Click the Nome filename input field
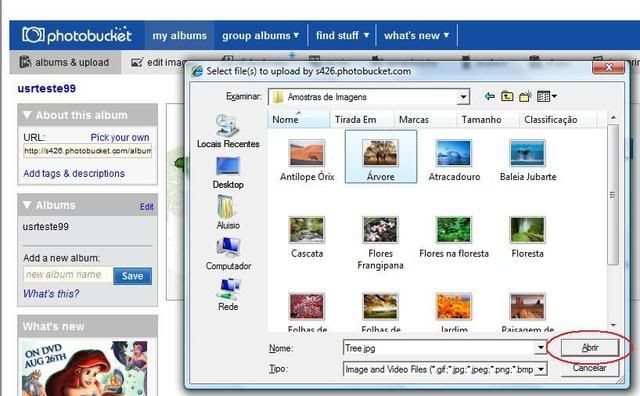 point(439,348)
